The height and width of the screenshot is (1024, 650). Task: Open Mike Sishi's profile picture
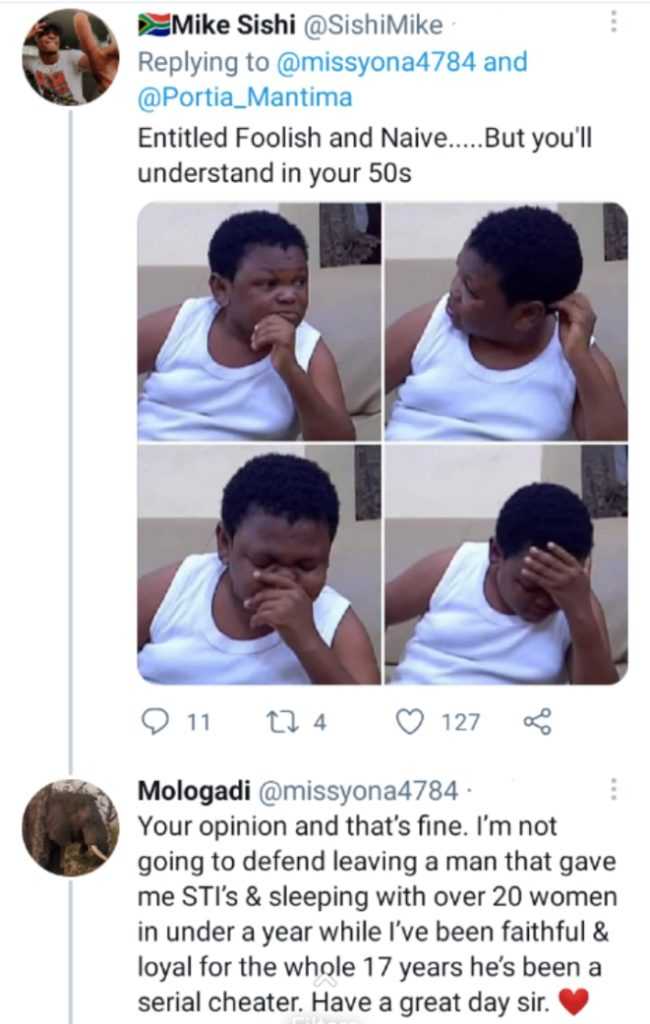click(x=70, y=57)
